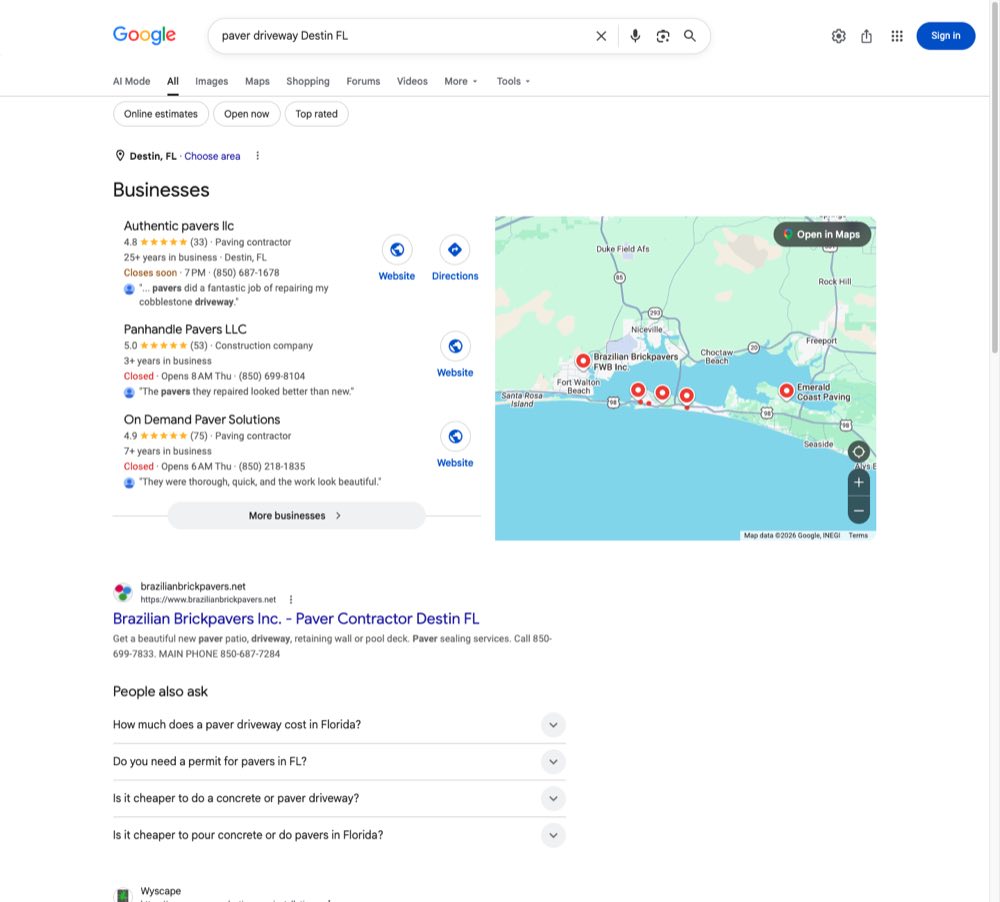Open the Authentic pavers llc Website icon
Image resolution: width=1000 pixels, height=902 pixels.
click(x=397, y=249)
